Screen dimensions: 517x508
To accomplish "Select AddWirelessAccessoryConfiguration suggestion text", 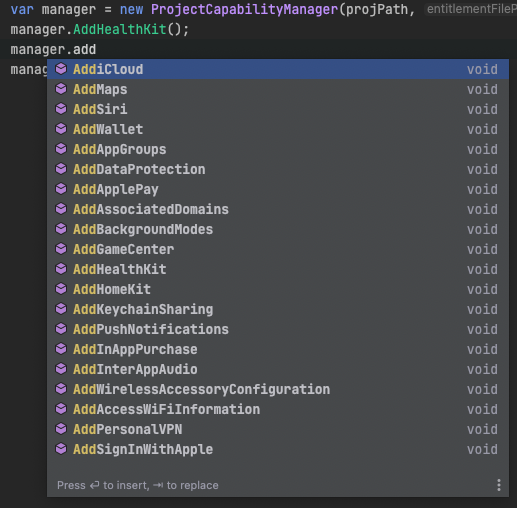I will [x=201, y=389].
